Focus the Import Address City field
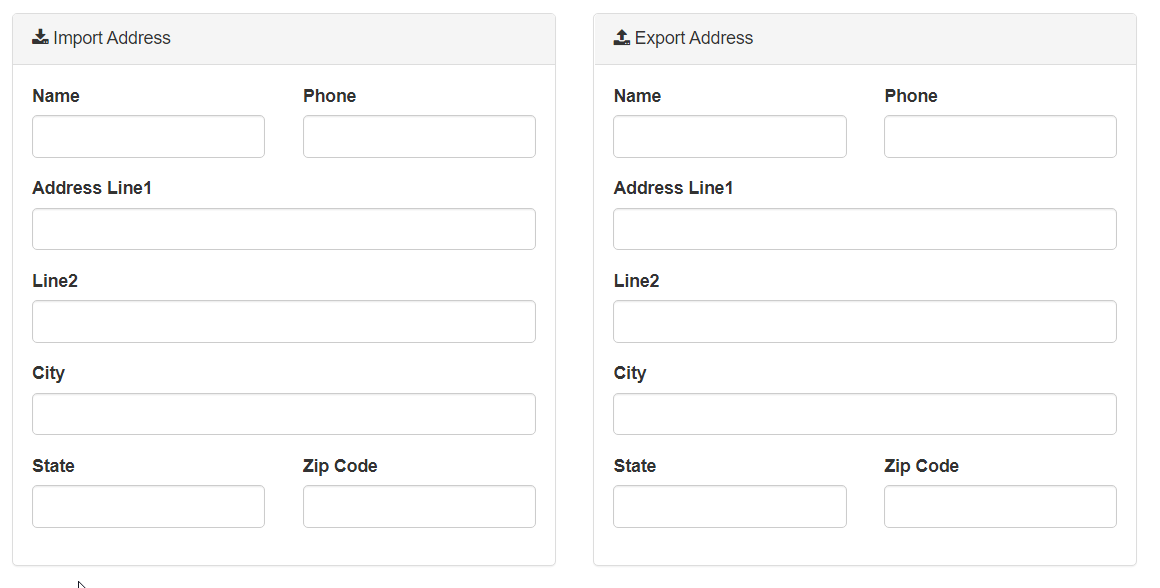Viewport: 1160px width, 588px height. click(x=284, y=414)
